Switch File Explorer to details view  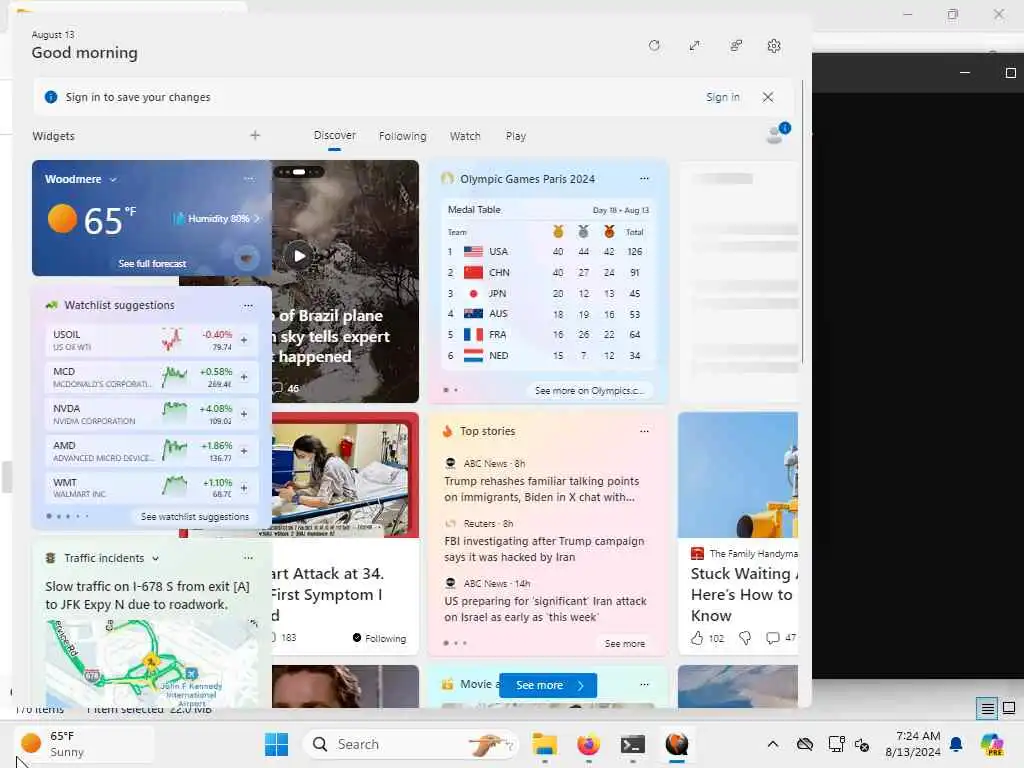point(987,708)
